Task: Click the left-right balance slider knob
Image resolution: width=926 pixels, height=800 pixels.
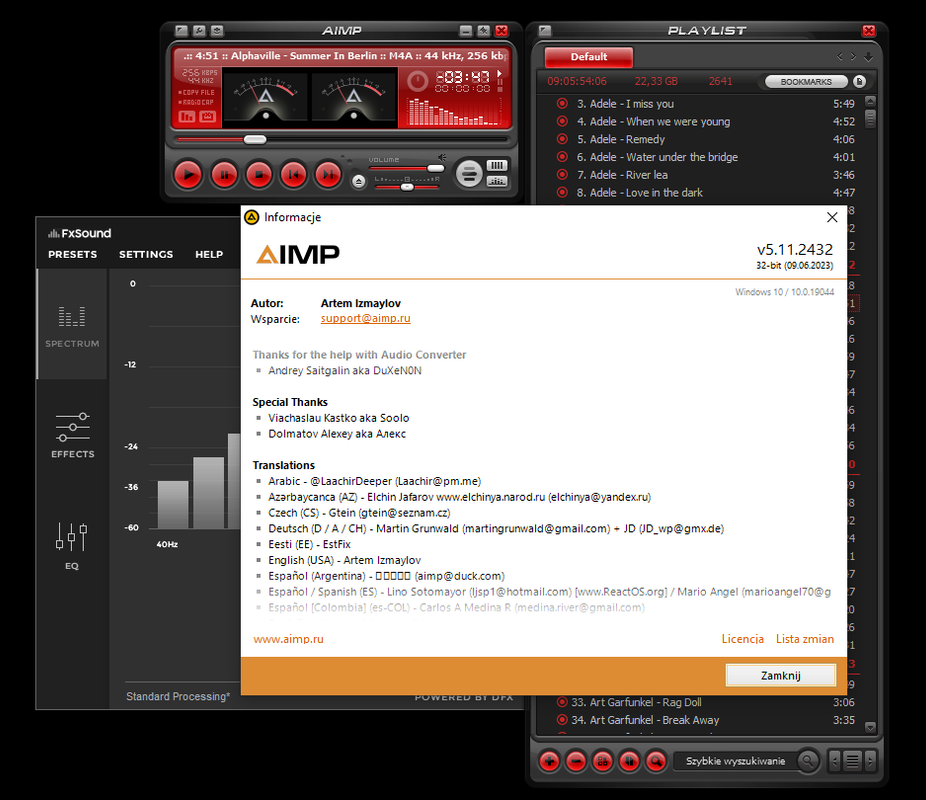Action: tap(407, 187)
